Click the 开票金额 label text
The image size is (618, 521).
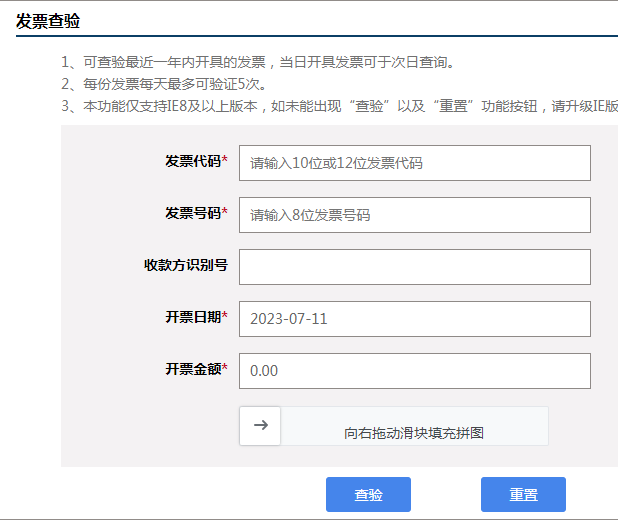pos(193,369)
